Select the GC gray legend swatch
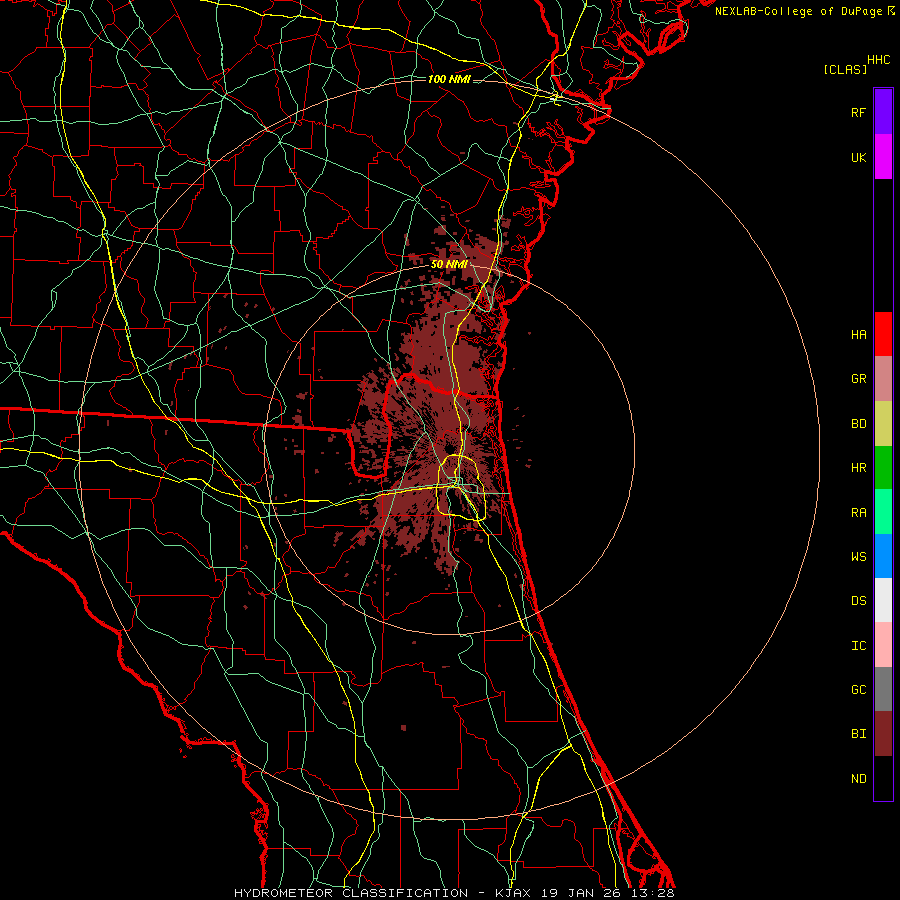Image resolution: width=900 pixels, height=900 pixels. point(883,689)
